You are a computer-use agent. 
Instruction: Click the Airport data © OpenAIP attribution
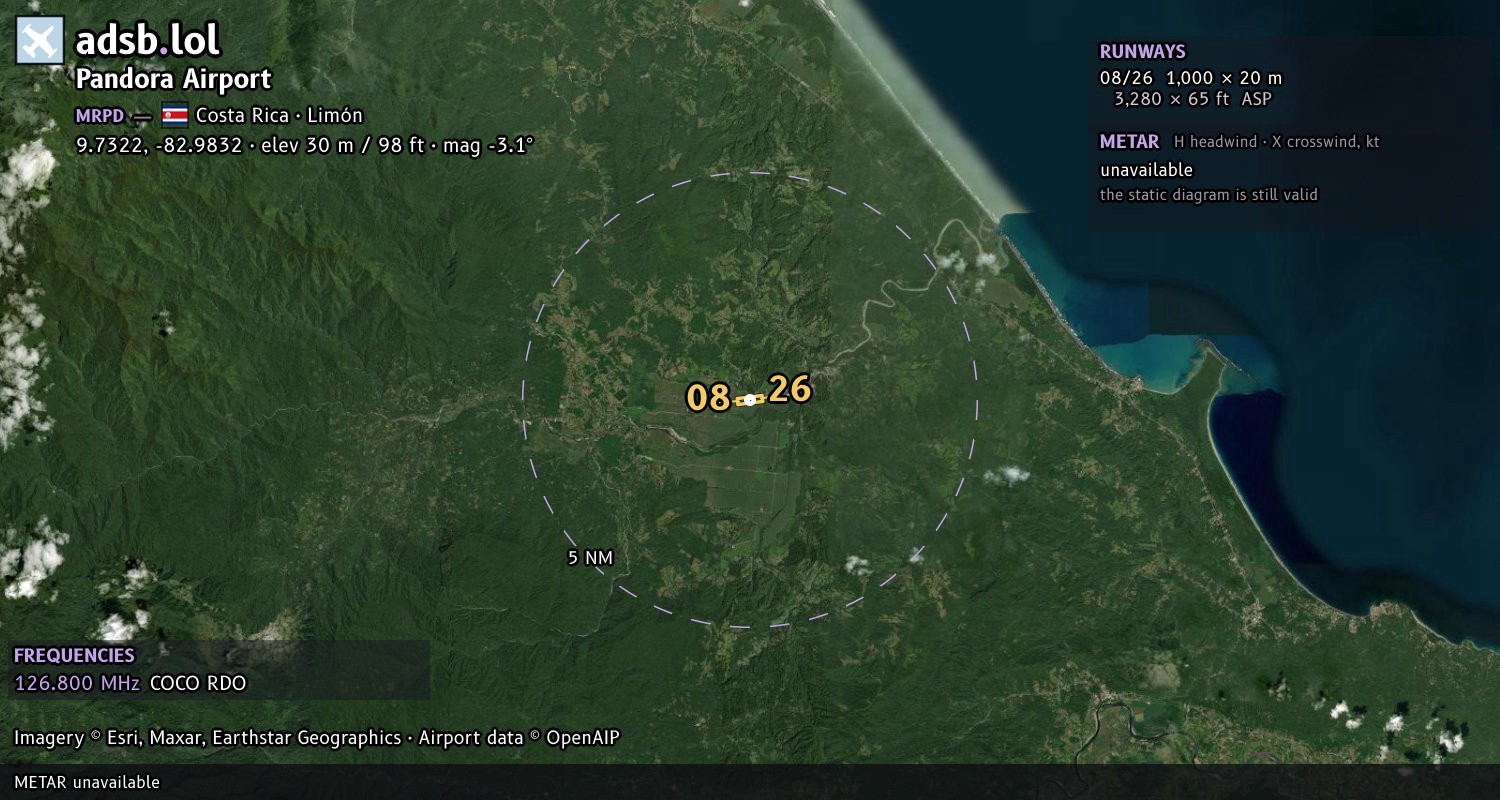[519, 738]
